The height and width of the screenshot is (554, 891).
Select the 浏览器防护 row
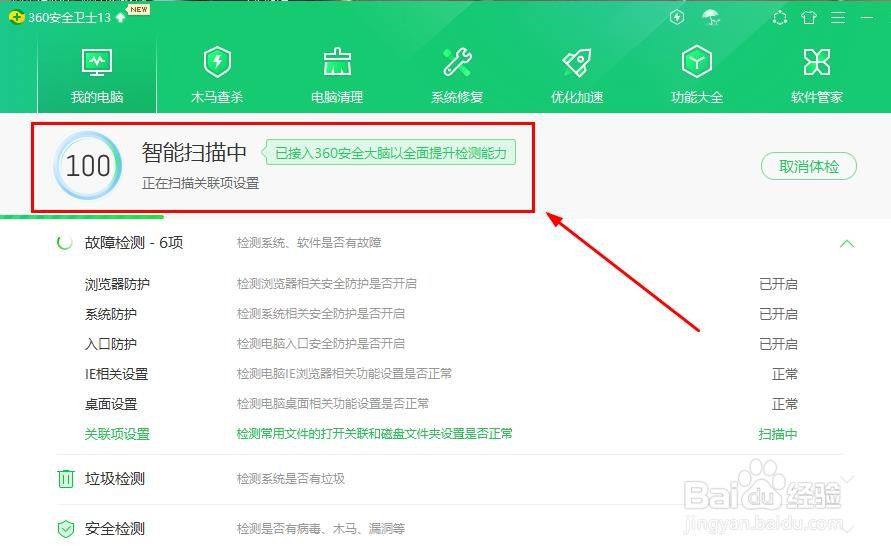pos(441,284)
